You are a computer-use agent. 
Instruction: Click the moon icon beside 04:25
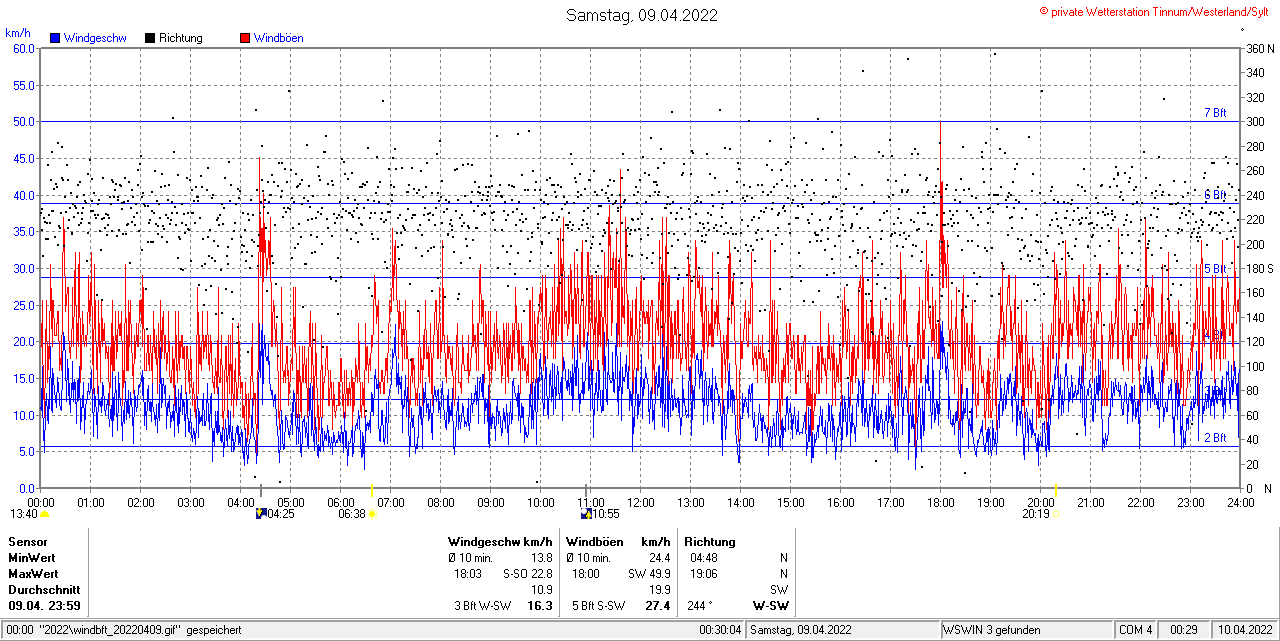[261, 514]
